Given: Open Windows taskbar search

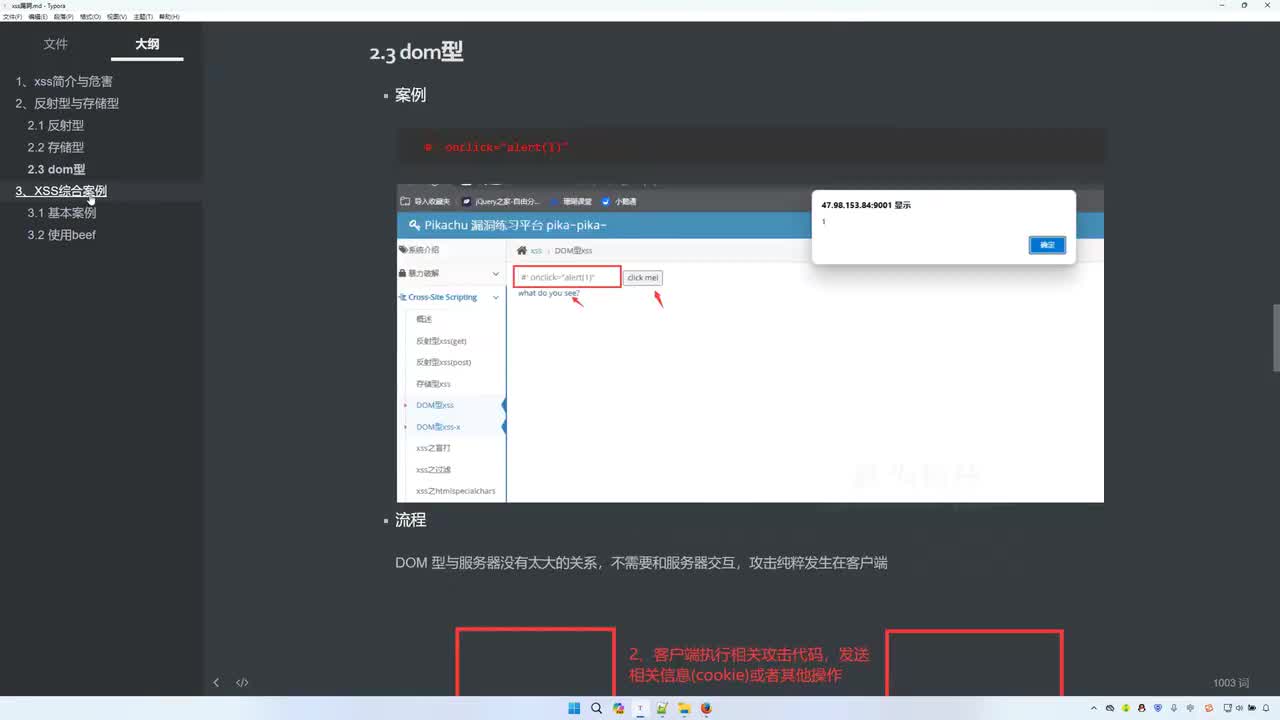Looking at the screenshot, I should [596, 708].
